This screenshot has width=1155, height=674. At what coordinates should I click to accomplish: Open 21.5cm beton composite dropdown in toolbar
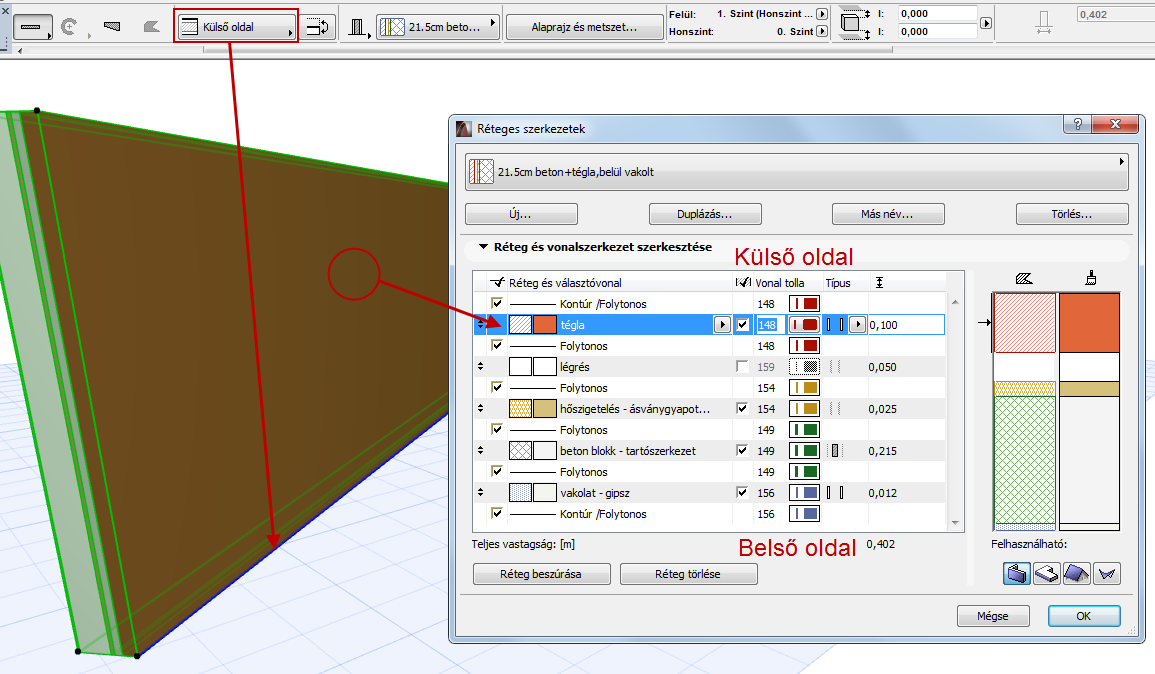(x=438, y=27)
